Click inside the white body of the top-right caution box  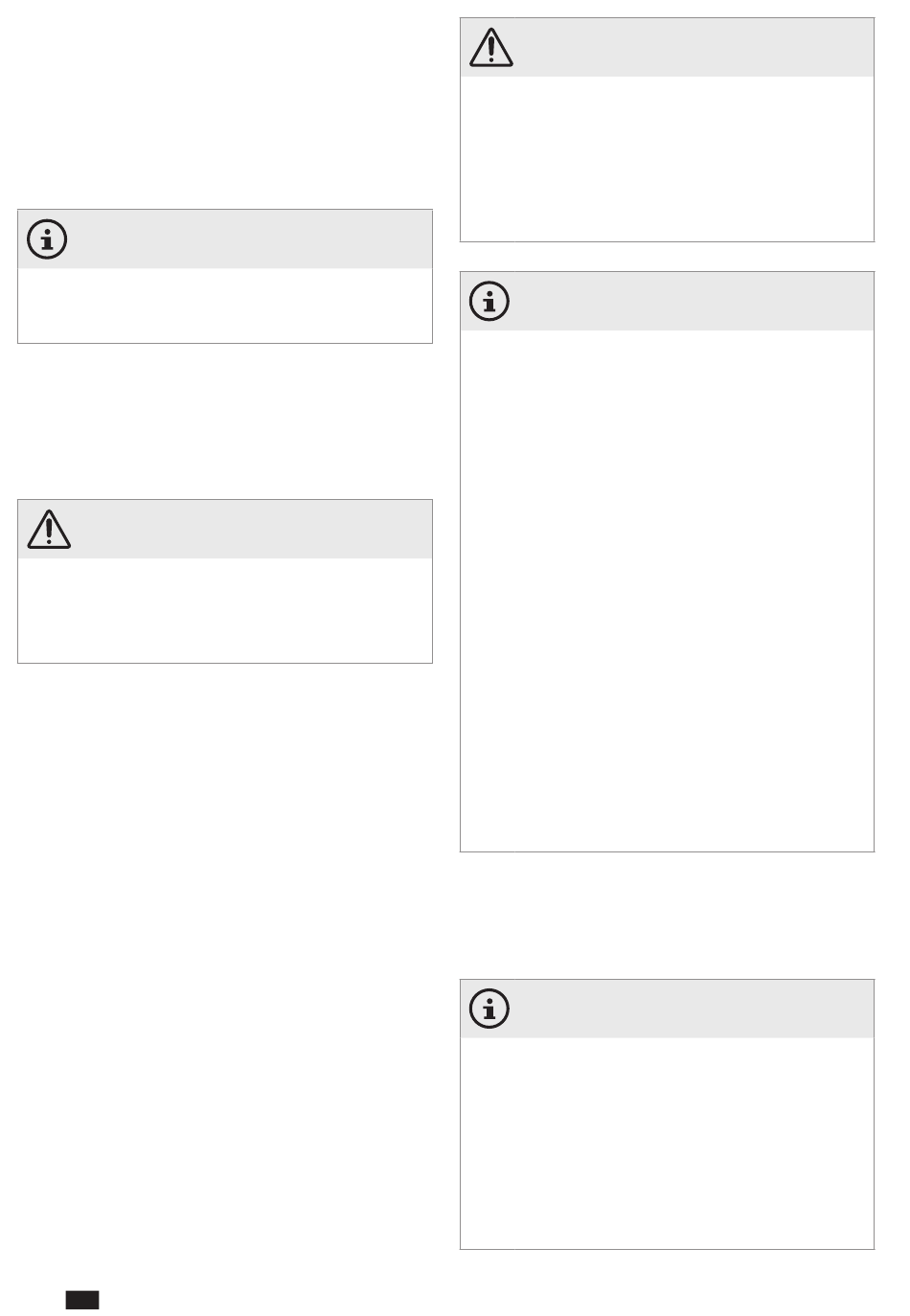click(x=668, y=159)
